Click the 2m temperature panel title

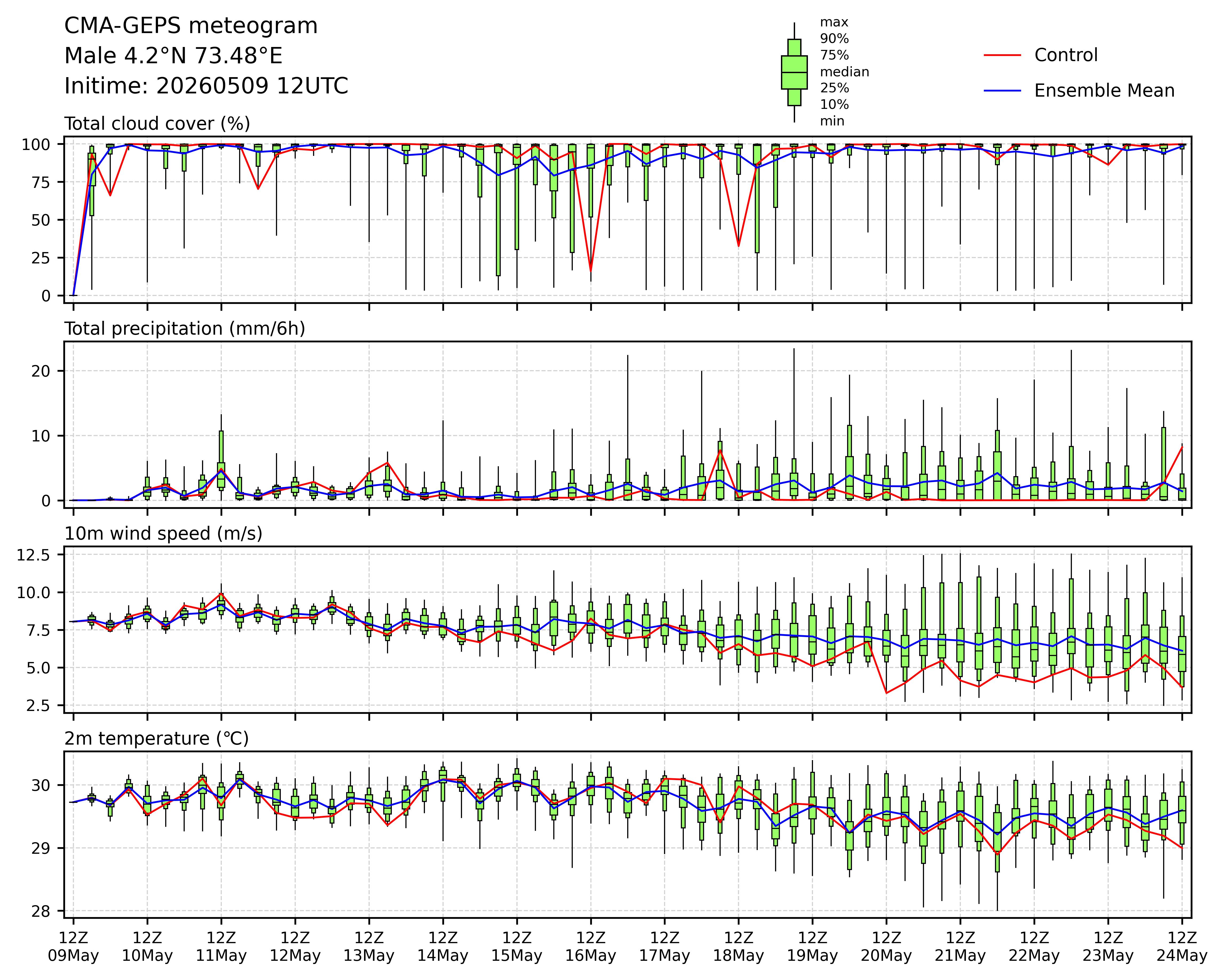point(156,739)
